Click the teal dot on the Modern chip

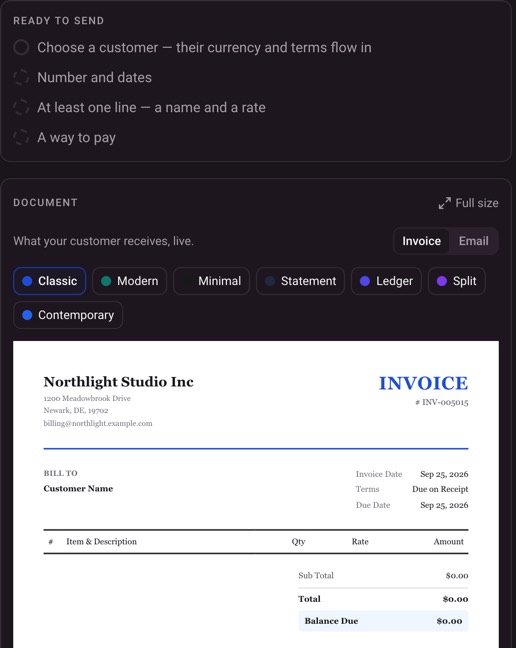(x=106, y=281)
